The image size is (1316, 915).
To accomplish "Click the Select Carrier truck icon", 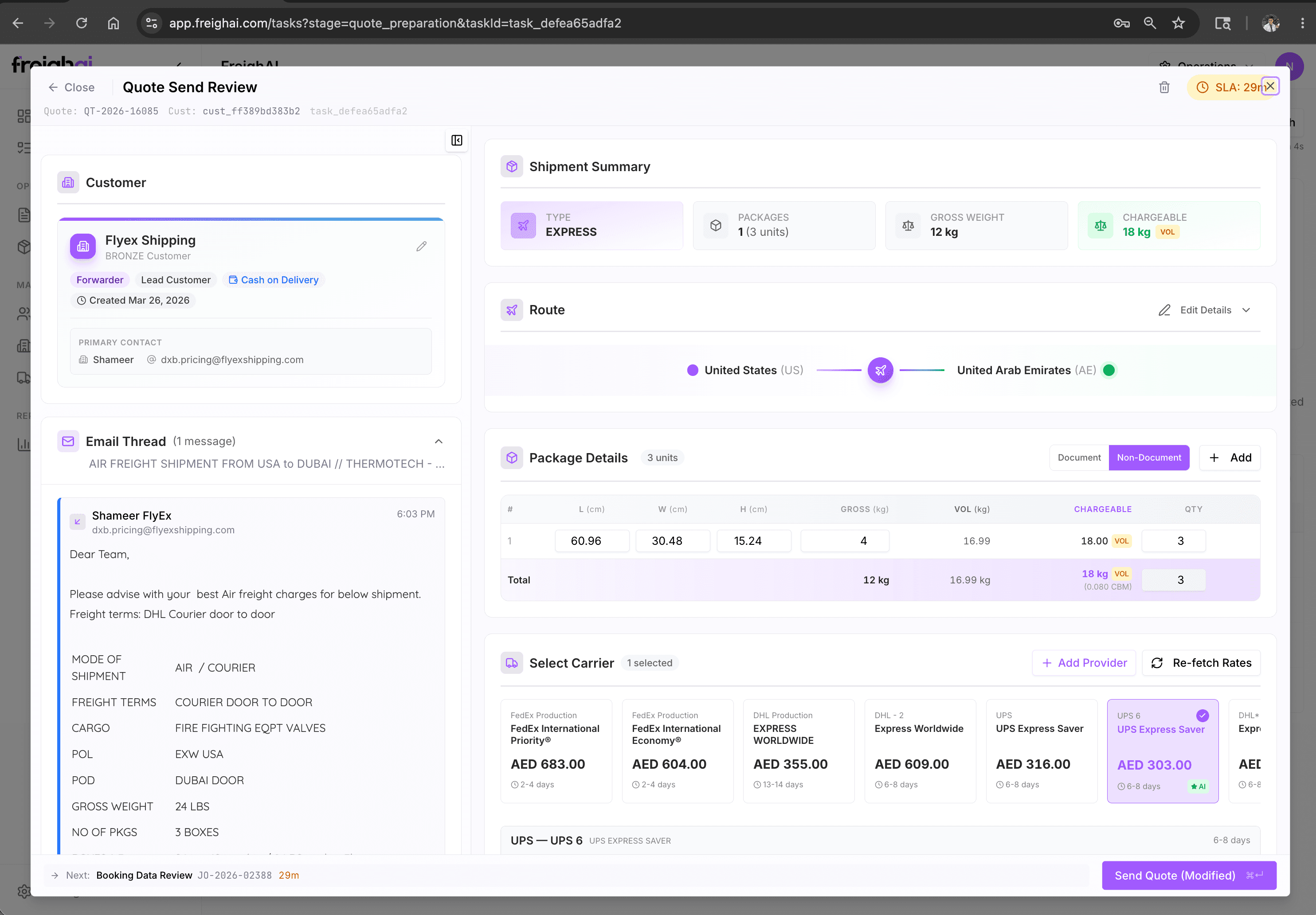I will pyautogui.click(x=511, y=663).
